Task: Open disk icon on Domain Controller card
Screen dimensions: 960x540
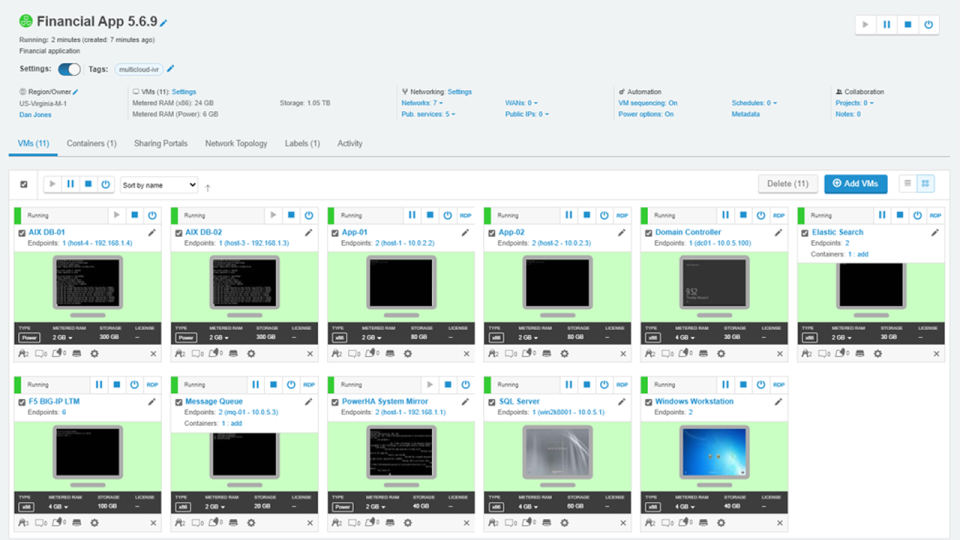Action: 703,354
